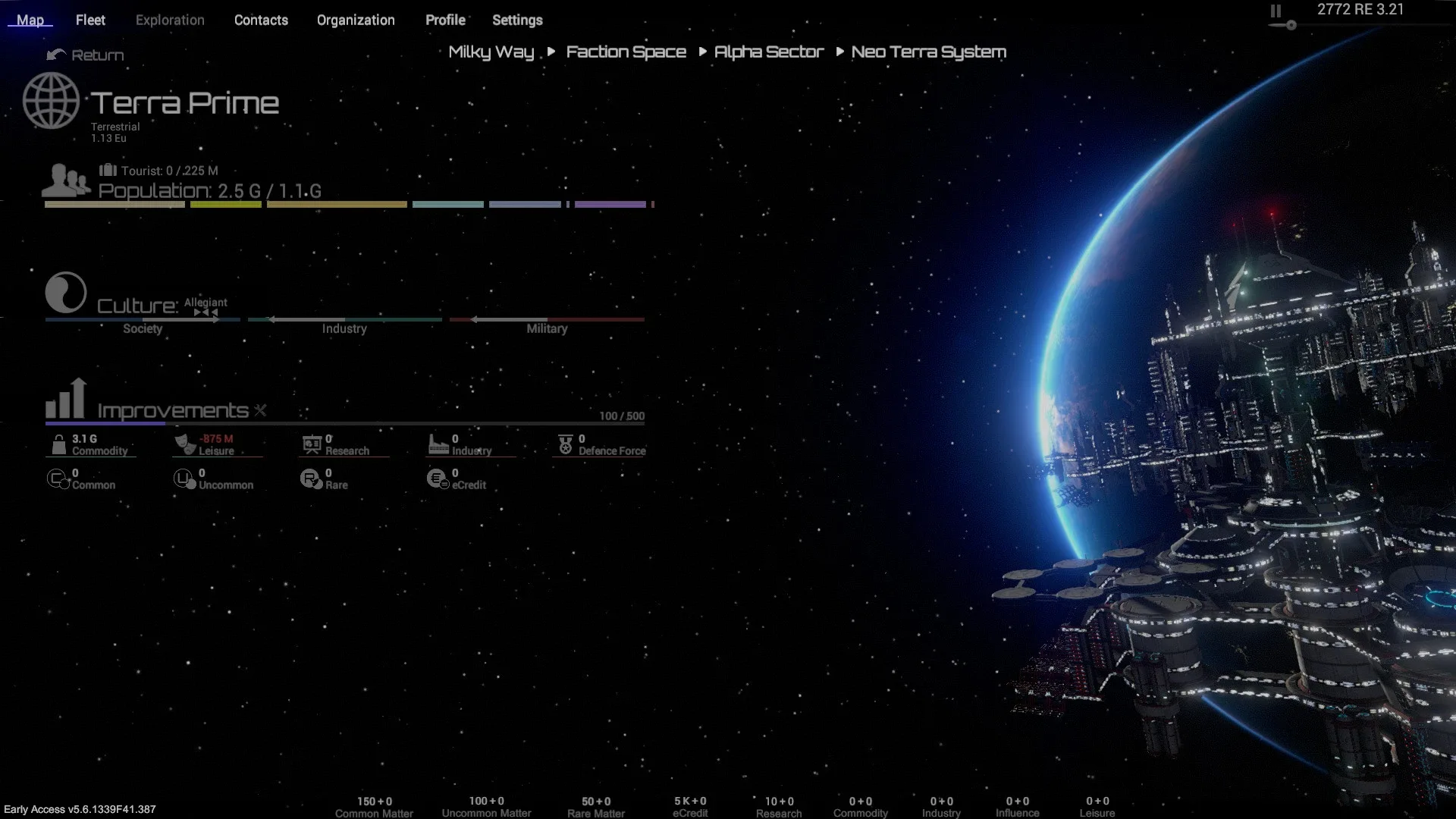Click the Population people icon
This screenshot has height=819, width=1456.
pos(65,180)
